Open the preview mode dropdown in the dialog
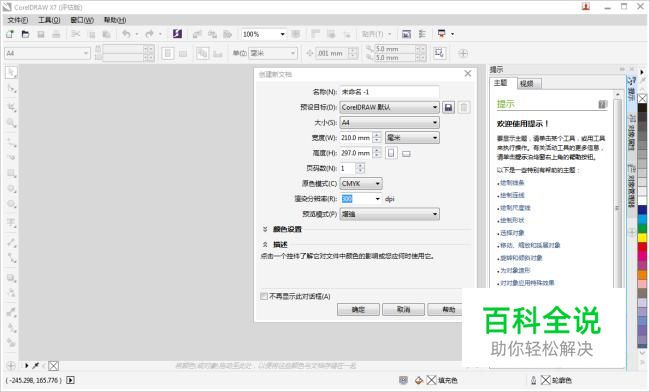Image resolution: width=650 pixels, height=392 pixels. click(x=389, y=214)
